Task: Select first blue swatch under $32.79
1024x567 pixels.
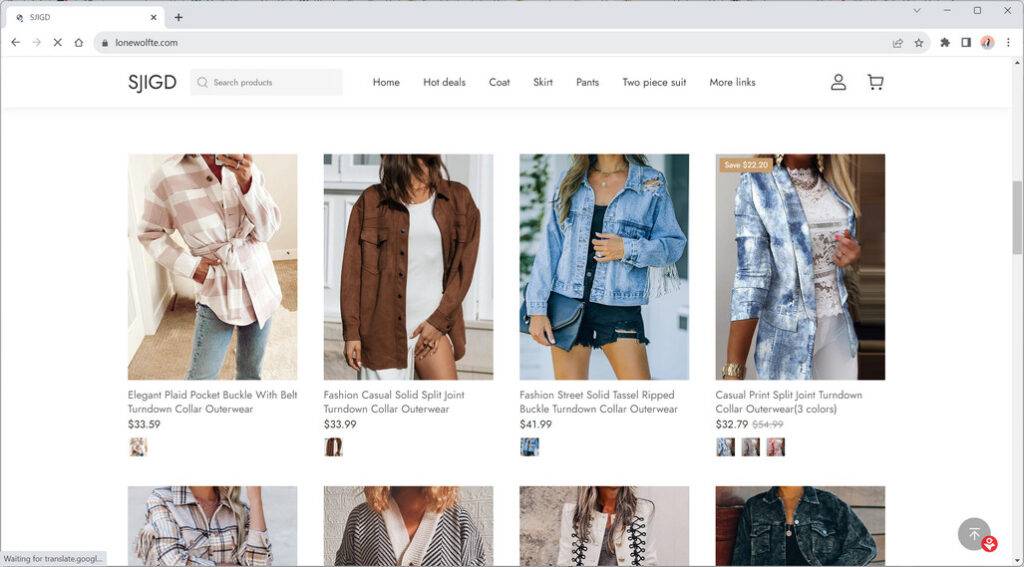Action: [x=726, y=447]
